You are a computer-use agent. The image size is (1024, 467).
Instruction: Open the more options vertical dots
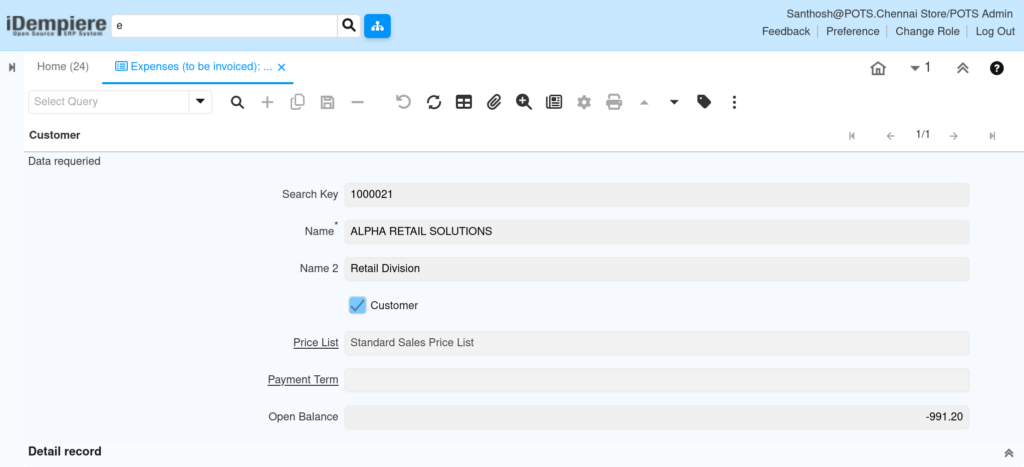(734, 102)
